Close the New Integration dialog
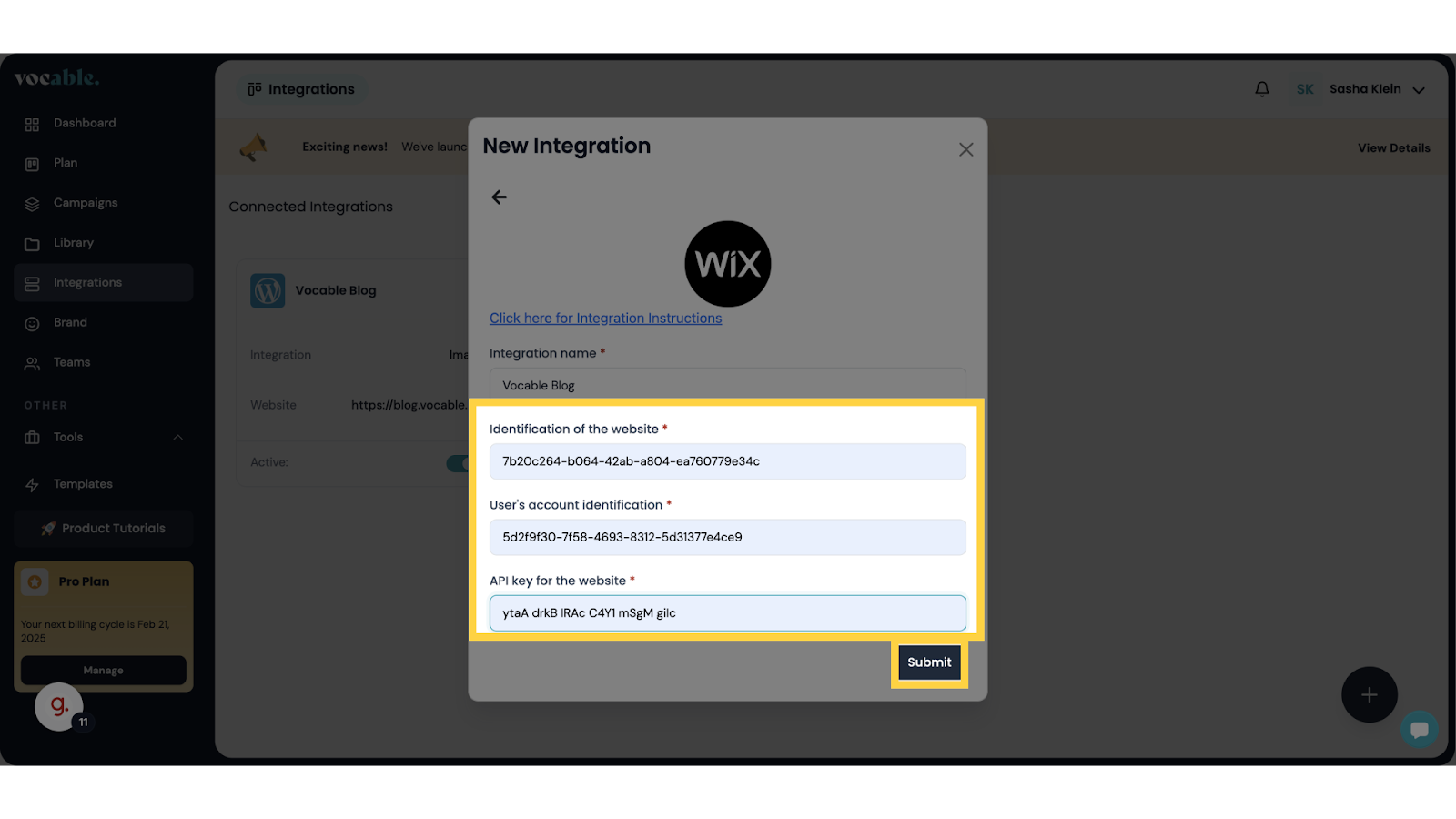 (966, 149)
